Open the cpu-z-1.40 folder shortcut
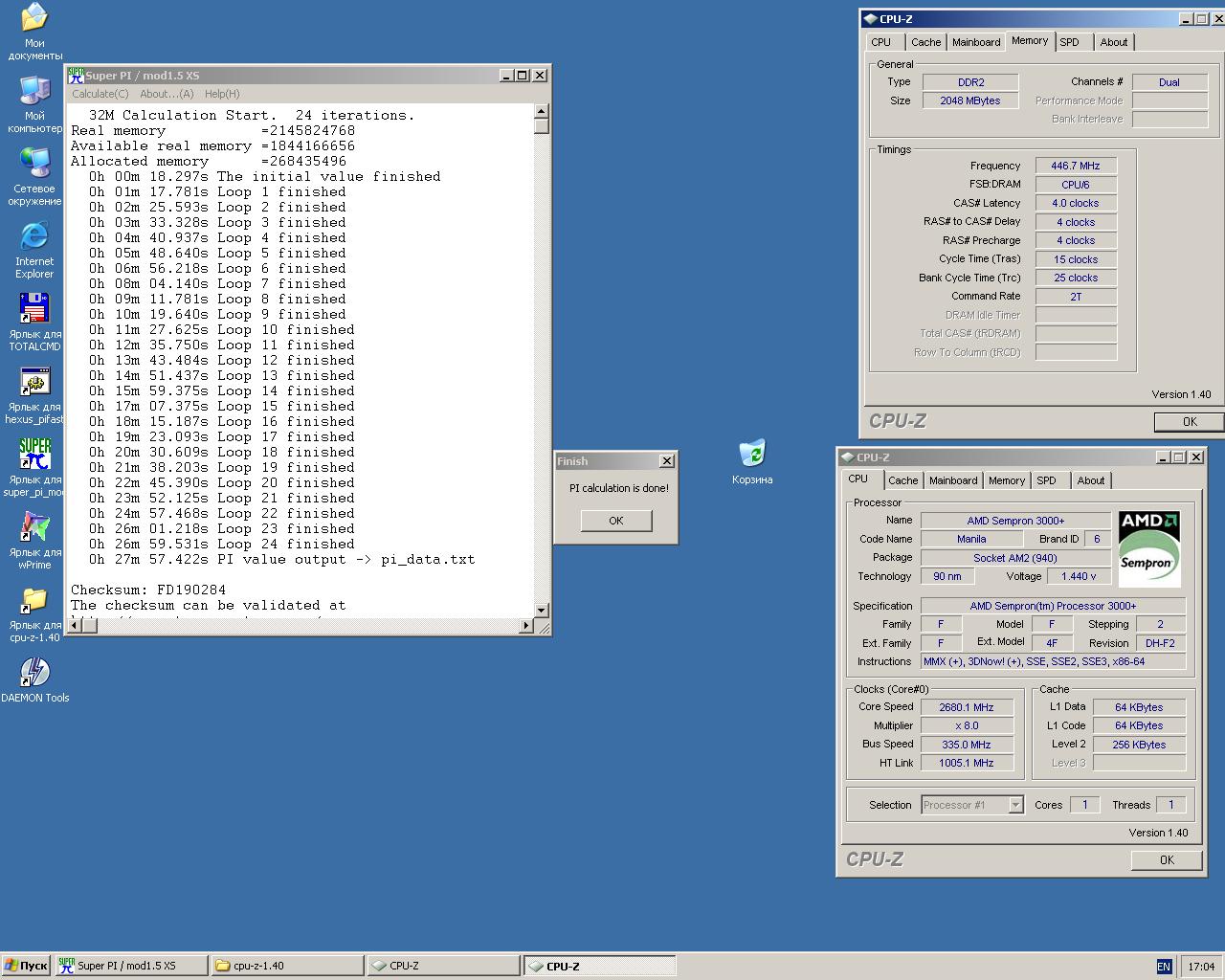Image resolution: width=1225 pixels, height=980 pixels. point(34,612)
